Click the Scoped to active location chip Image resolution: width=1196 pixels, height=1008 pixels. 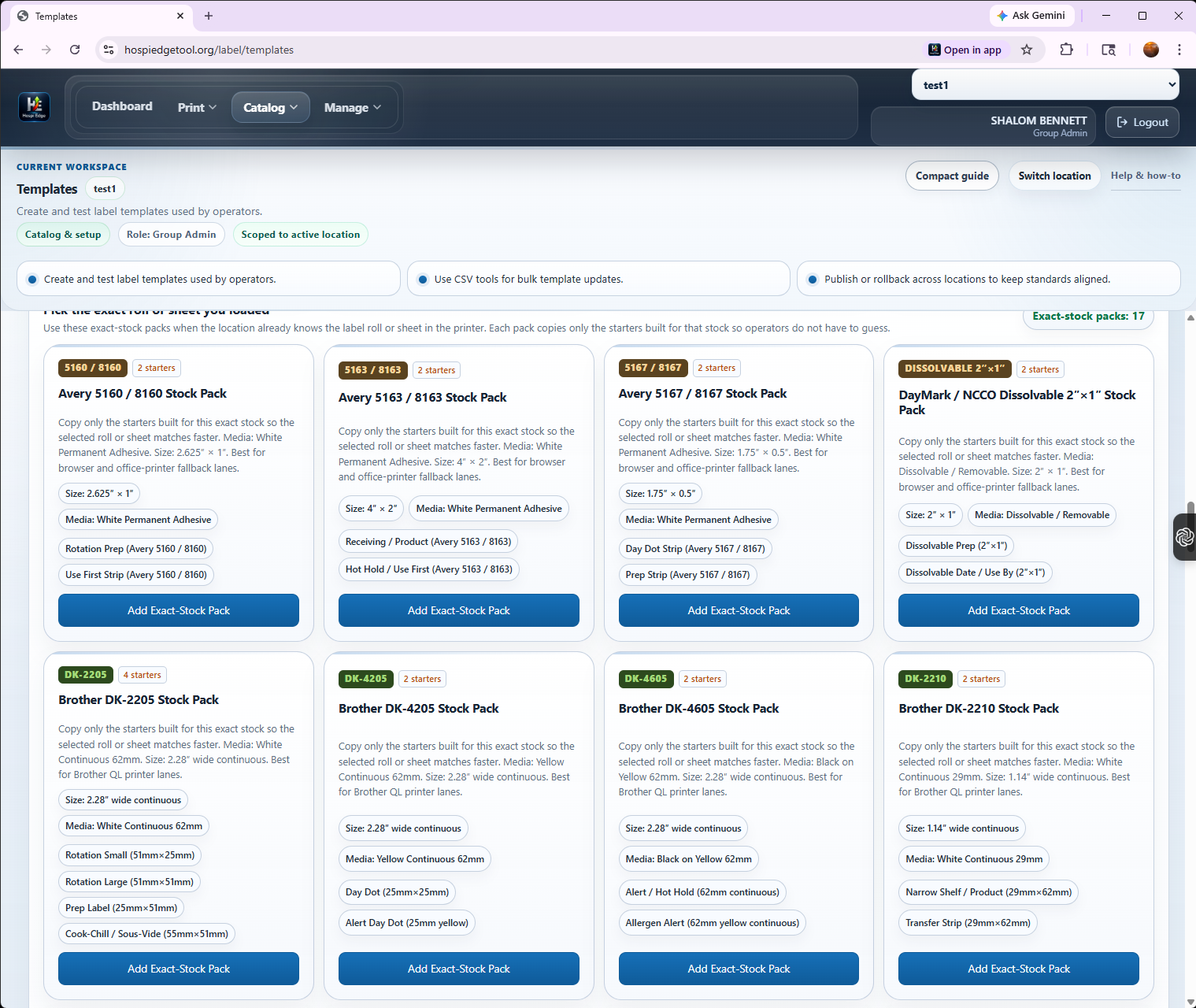click(301, 235)
